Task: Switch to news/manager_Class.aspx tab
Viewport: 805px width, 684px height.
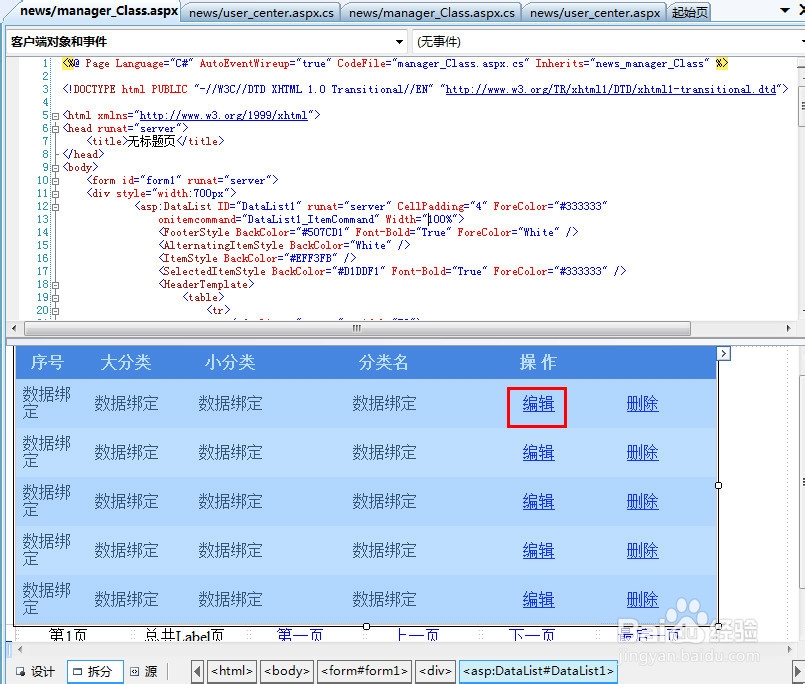Action: (x=99, y=11)
